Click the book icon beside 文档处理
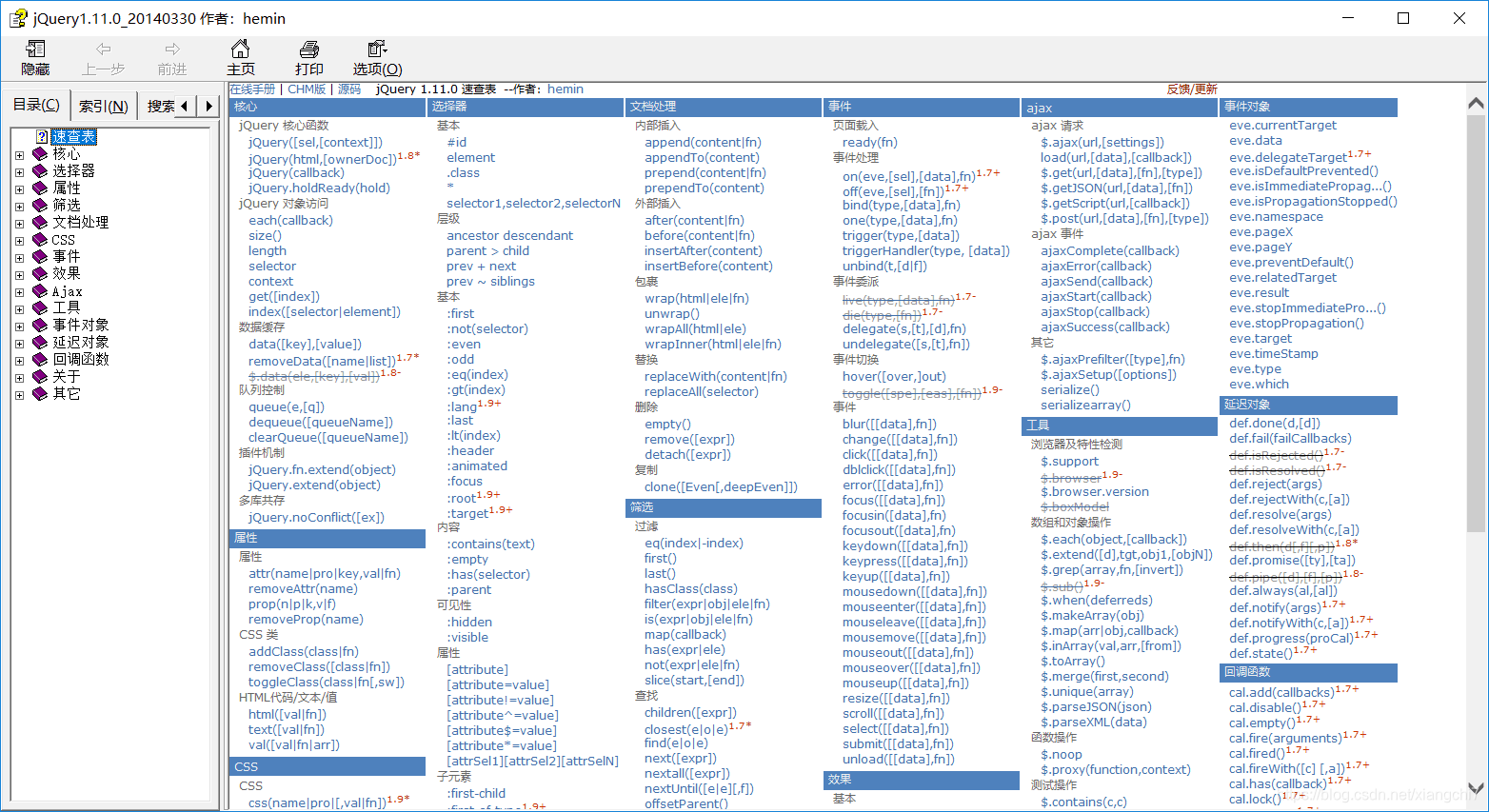The width and height of the screenshot is (1489, 812). tap(40, 223)
